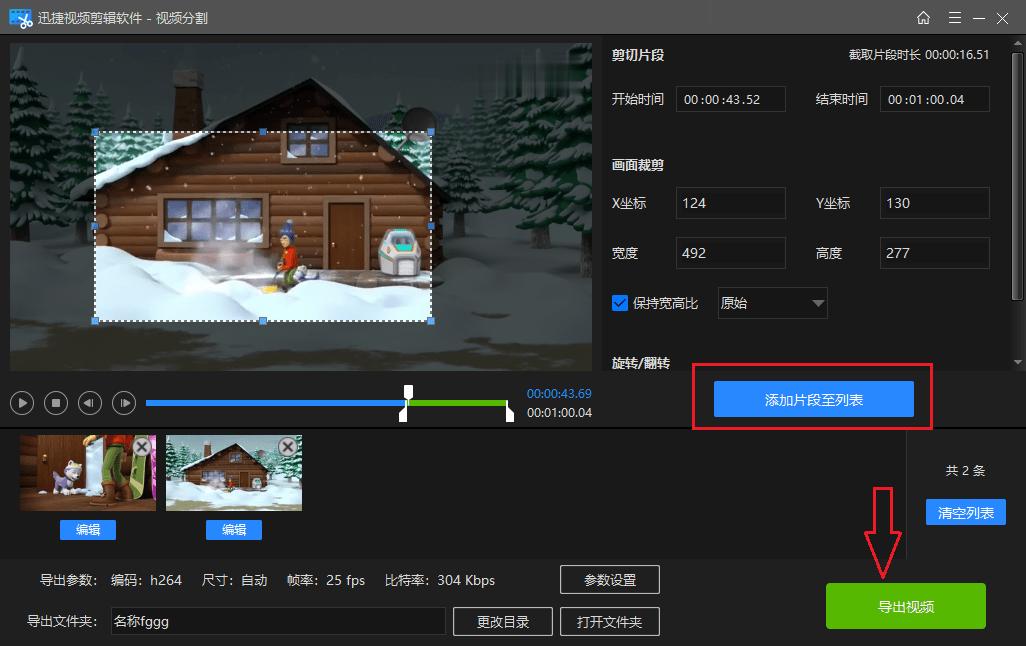Remove the cabin clip thumbnail with X
This screenshot has height=646, width=1026.
(x=287, y=447)
